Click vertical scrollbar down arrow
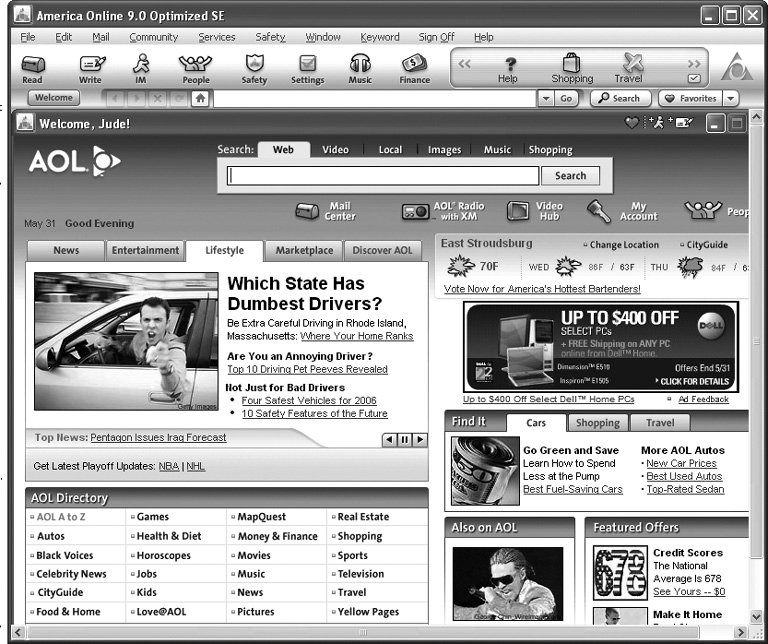Image resolution: width=768 pixels, height=644 pixels. pos(756,617)
